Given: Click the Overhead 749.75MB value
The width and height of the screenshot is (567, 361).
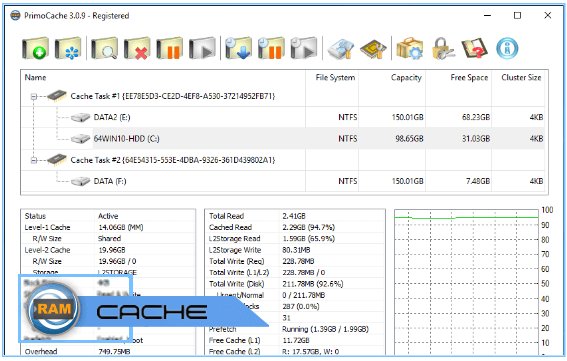Looking at the screenshot, I should point(114,352).
